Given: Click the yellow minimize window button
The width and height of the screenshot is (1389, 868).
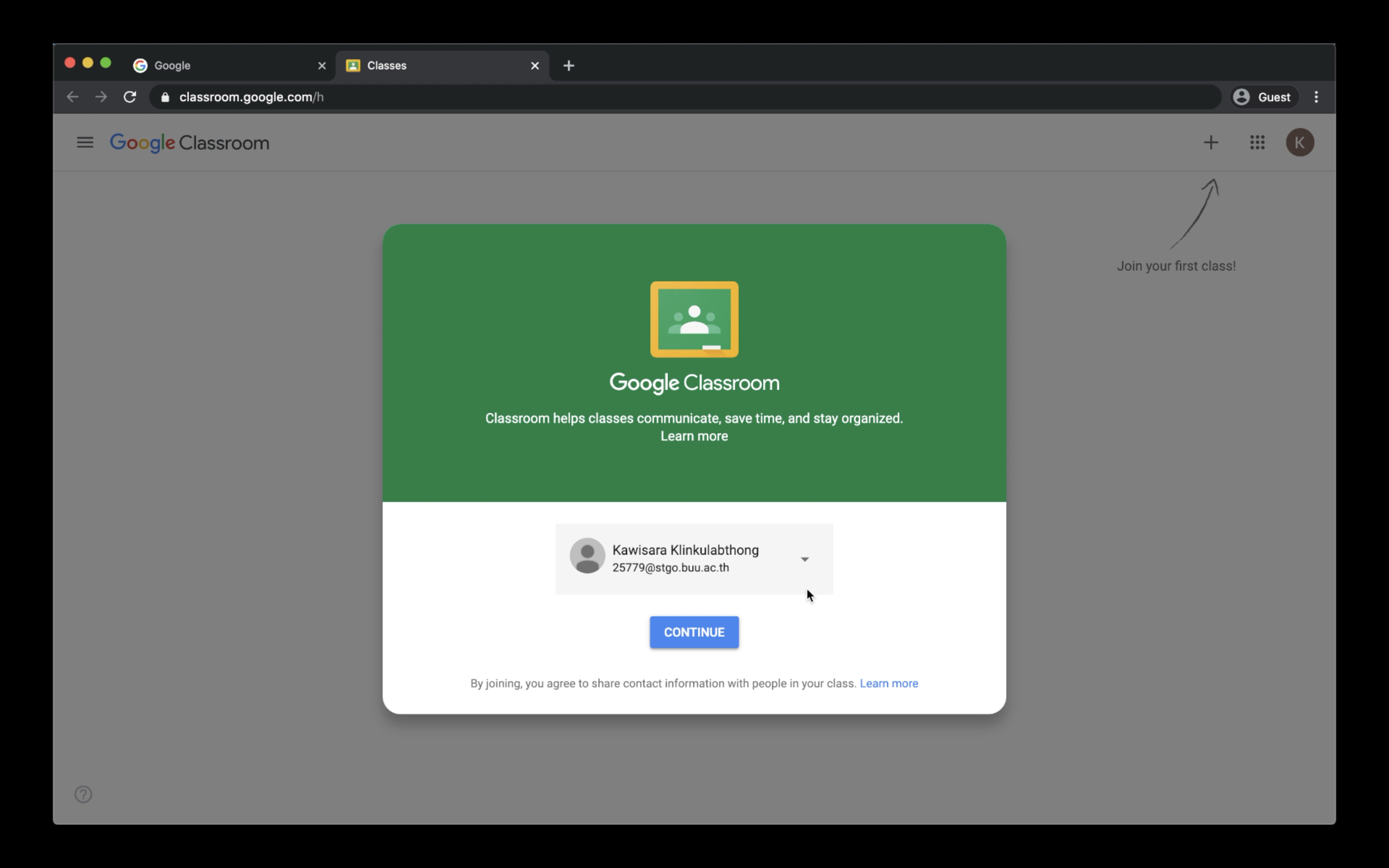Looking at the screenshot, I should [x=88, y=63].
